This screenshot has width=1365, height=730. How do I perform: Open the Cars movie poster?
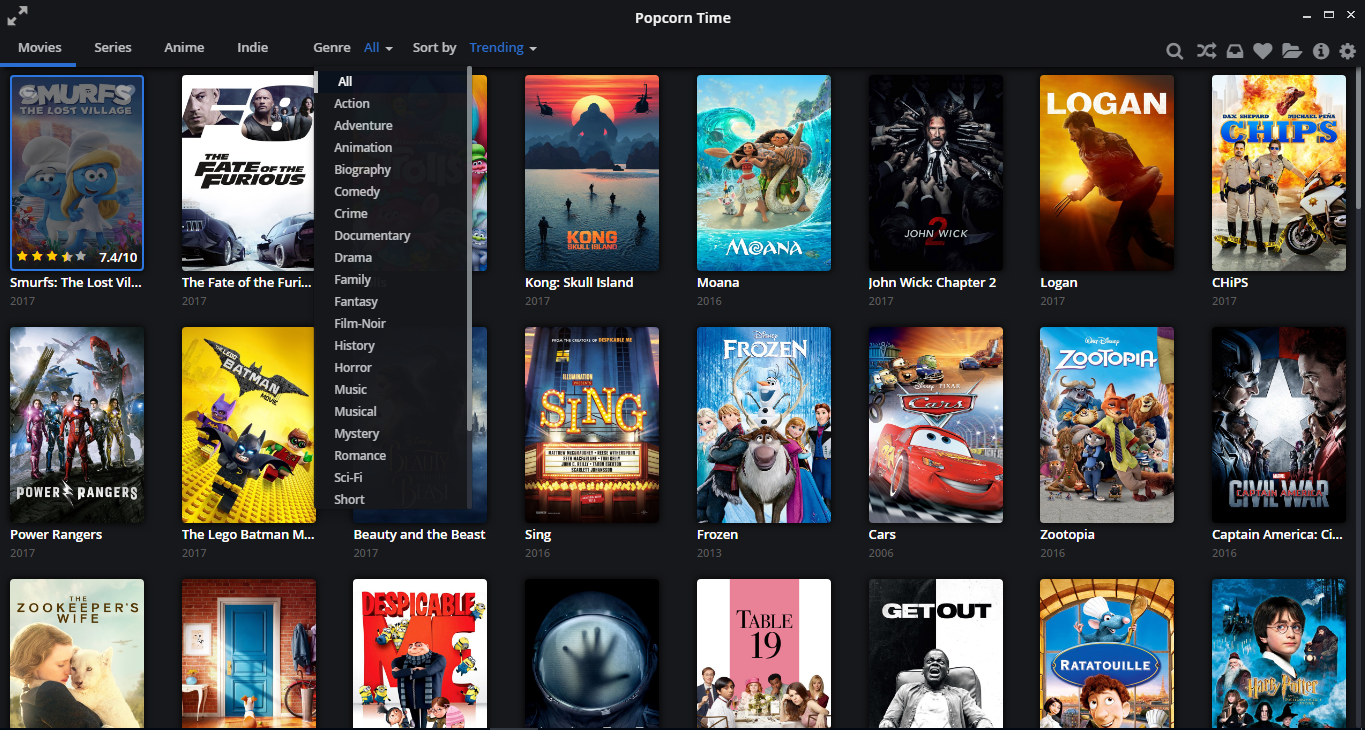click(x=935, y=425)
